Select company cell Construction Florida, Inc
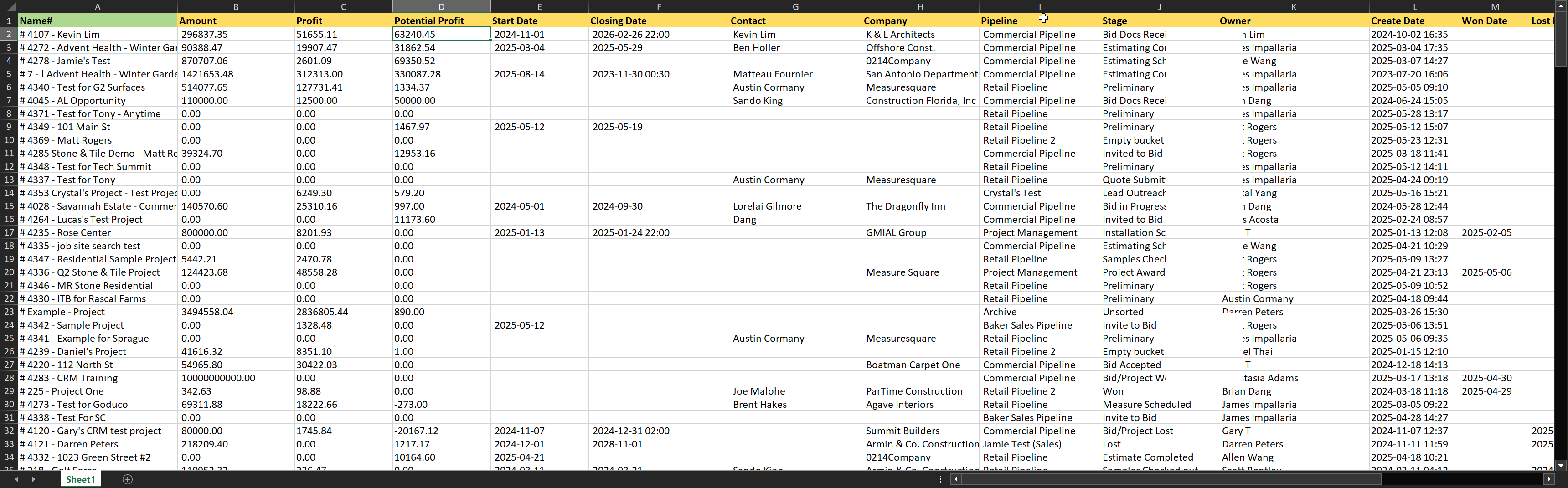The height and width of the screenshot is (488, 1568). (x=920, y=100)
